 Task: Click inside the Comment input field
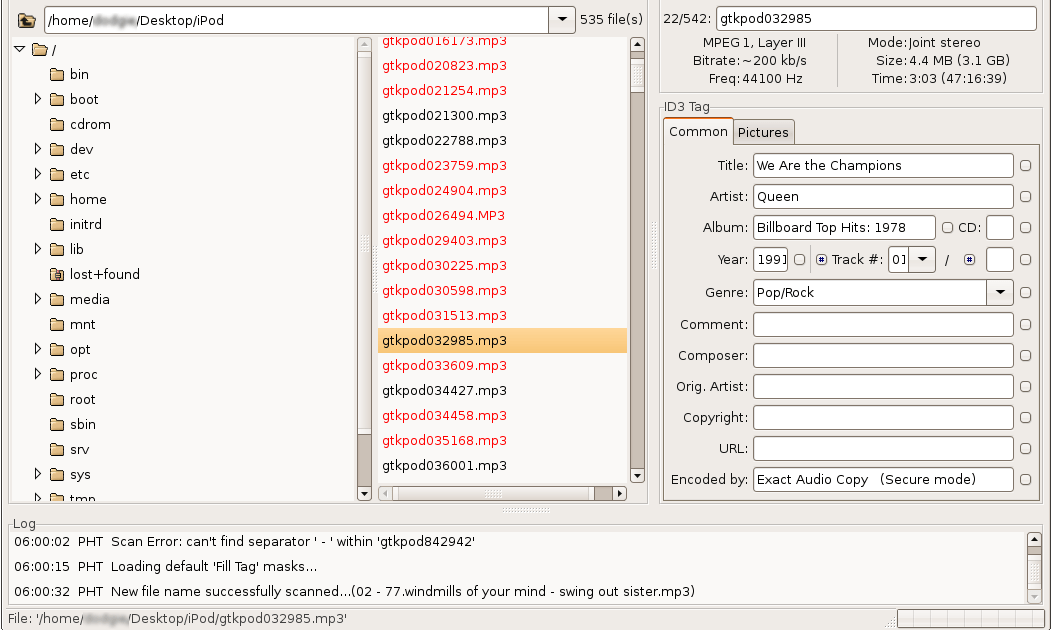[x=882, y=324]
